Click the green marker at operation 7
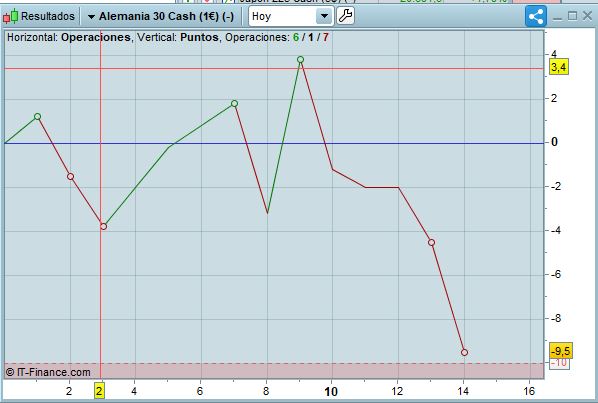The height and width of the screenshot is (403, 598). (x=235, y=103)
